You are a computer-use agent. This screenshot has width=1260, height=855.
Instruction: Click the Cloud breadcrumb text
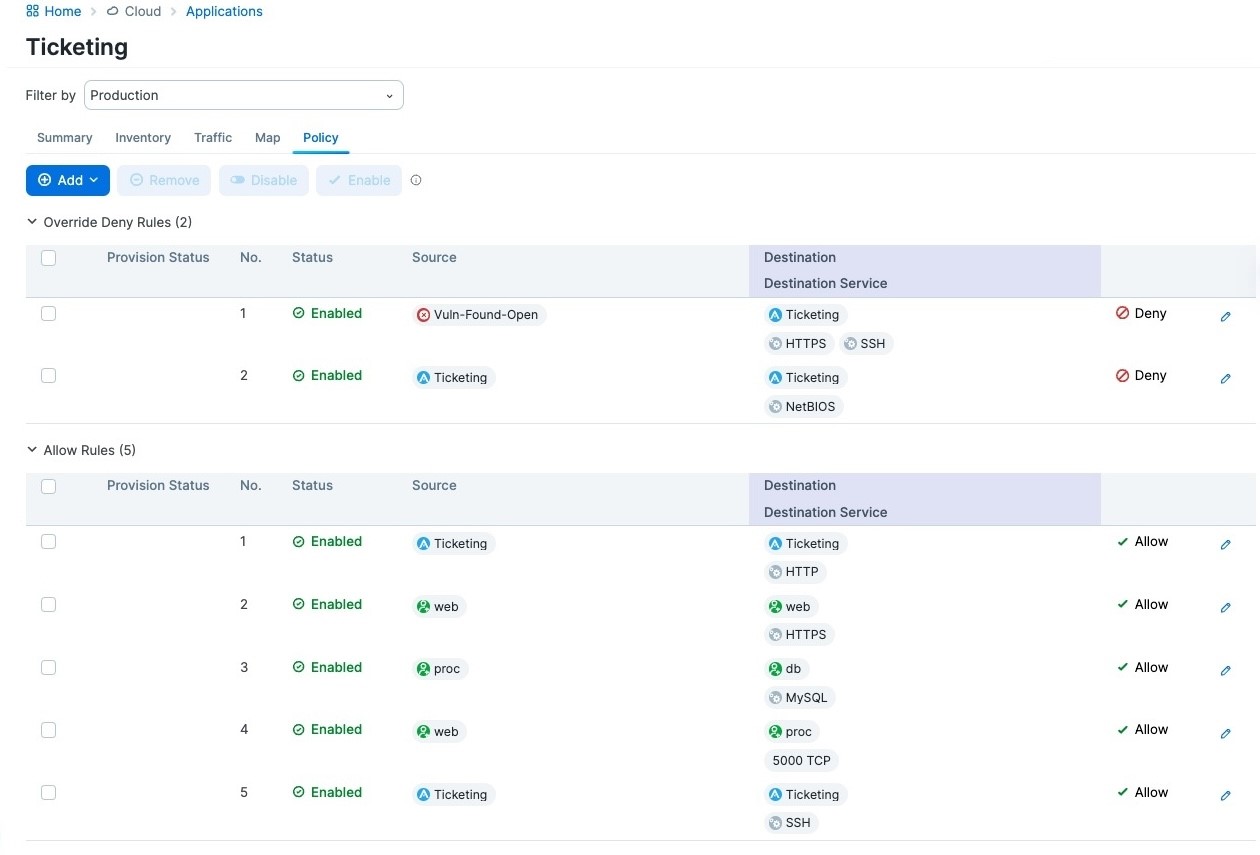click(143, 11)
